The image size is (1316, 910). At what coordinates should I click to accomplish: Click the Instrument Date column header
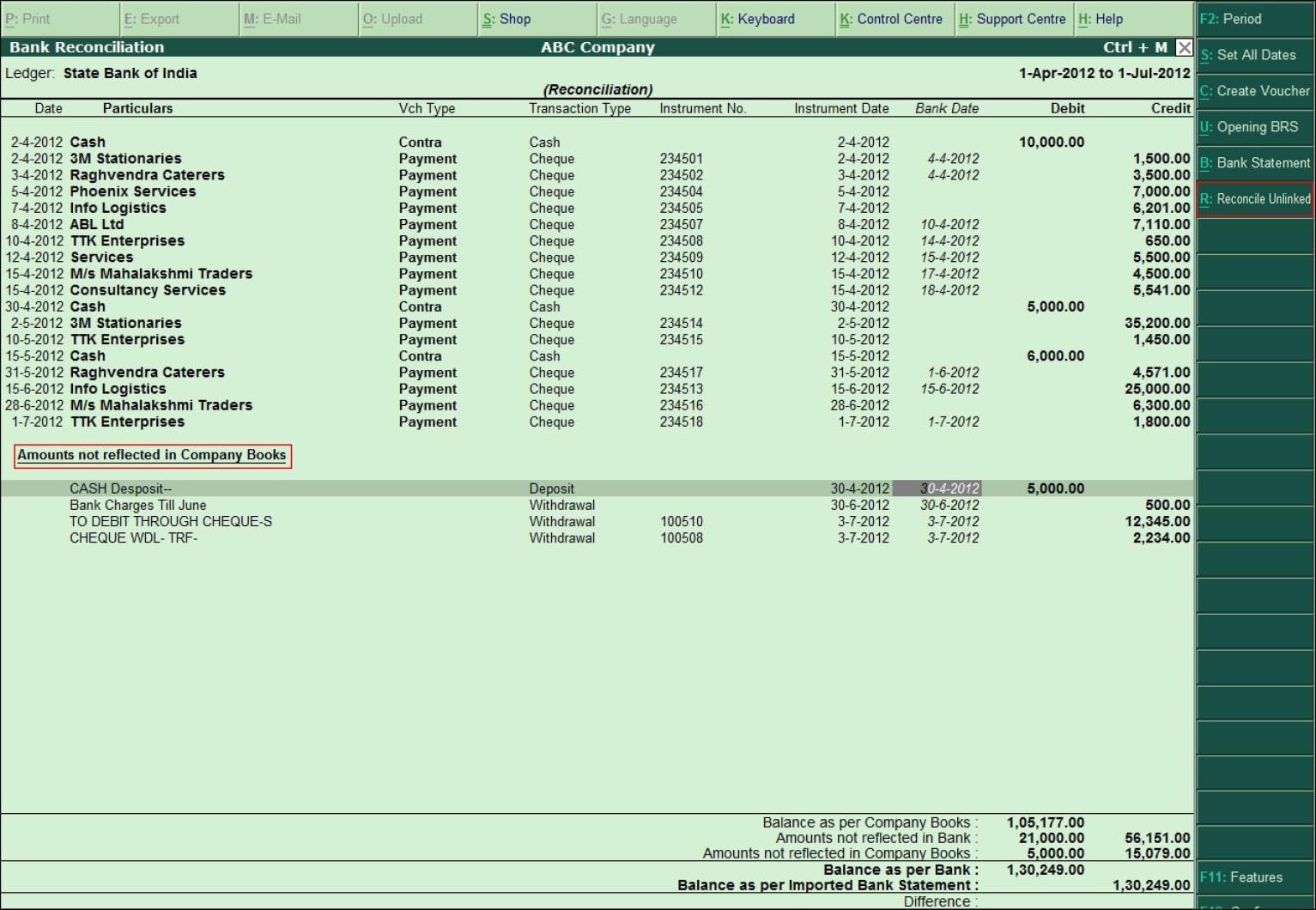tap(841, 108)
